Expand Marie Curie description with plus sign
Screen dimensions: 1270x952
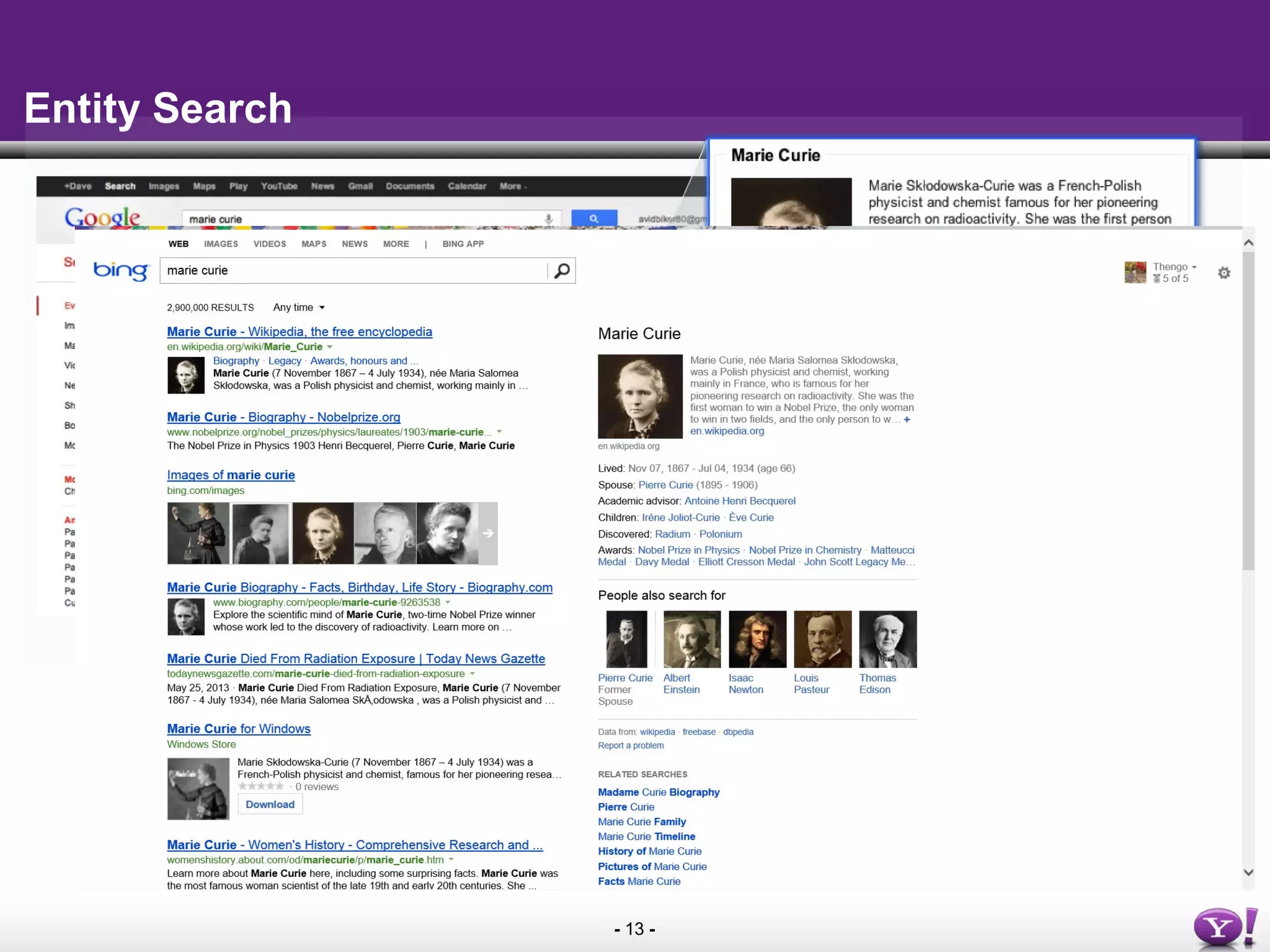point(907,420)
